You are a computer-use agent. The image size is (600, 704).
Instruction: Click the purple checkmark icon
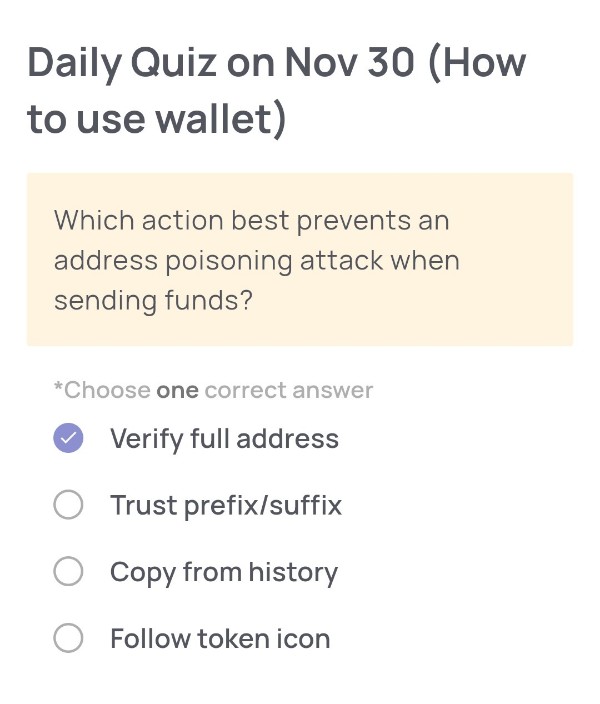pyautogui.click(x=68, y=439)
